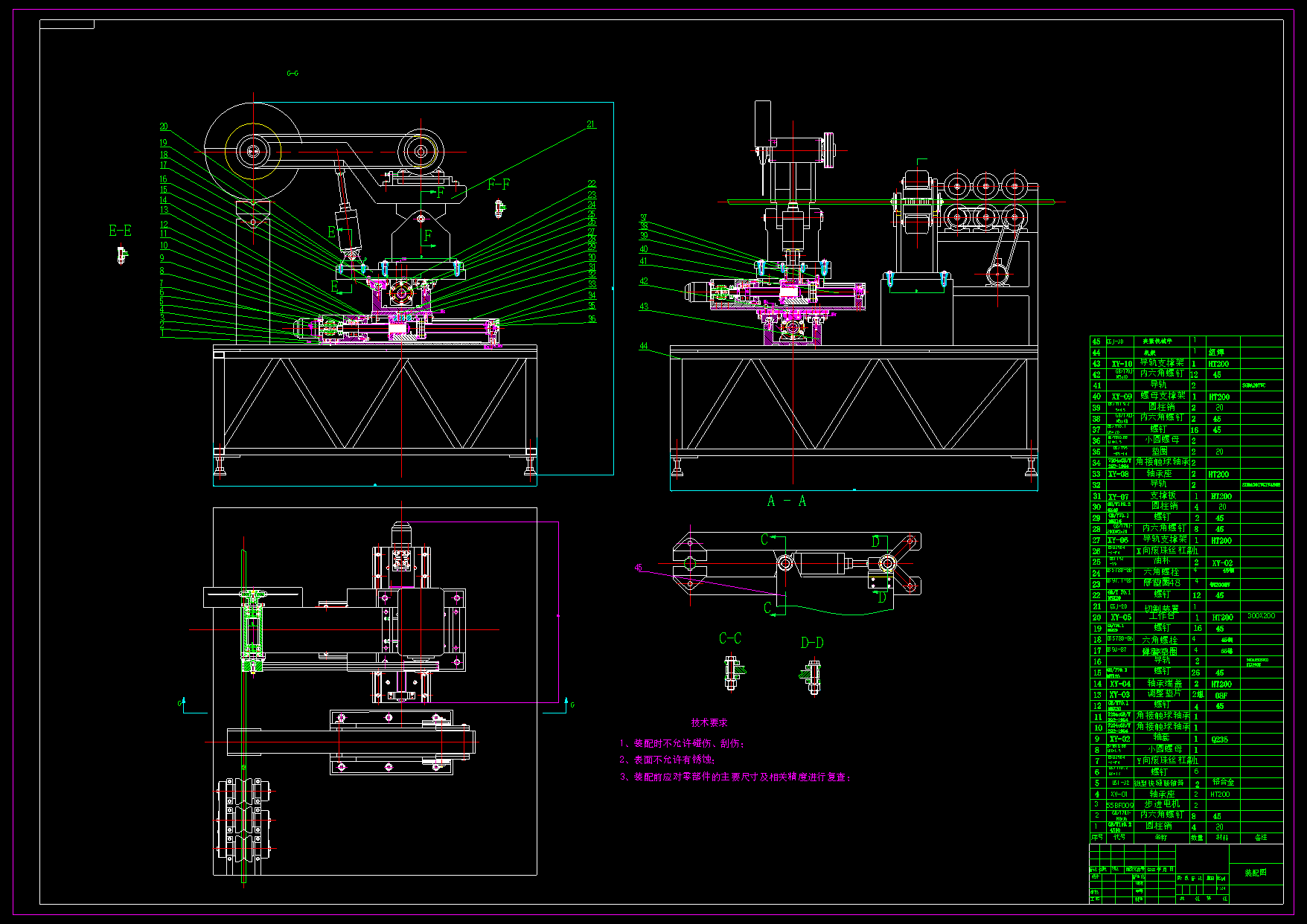The image size is (1307, 924).
Task: Click the F-F section view label
Action: coord(499,185)
